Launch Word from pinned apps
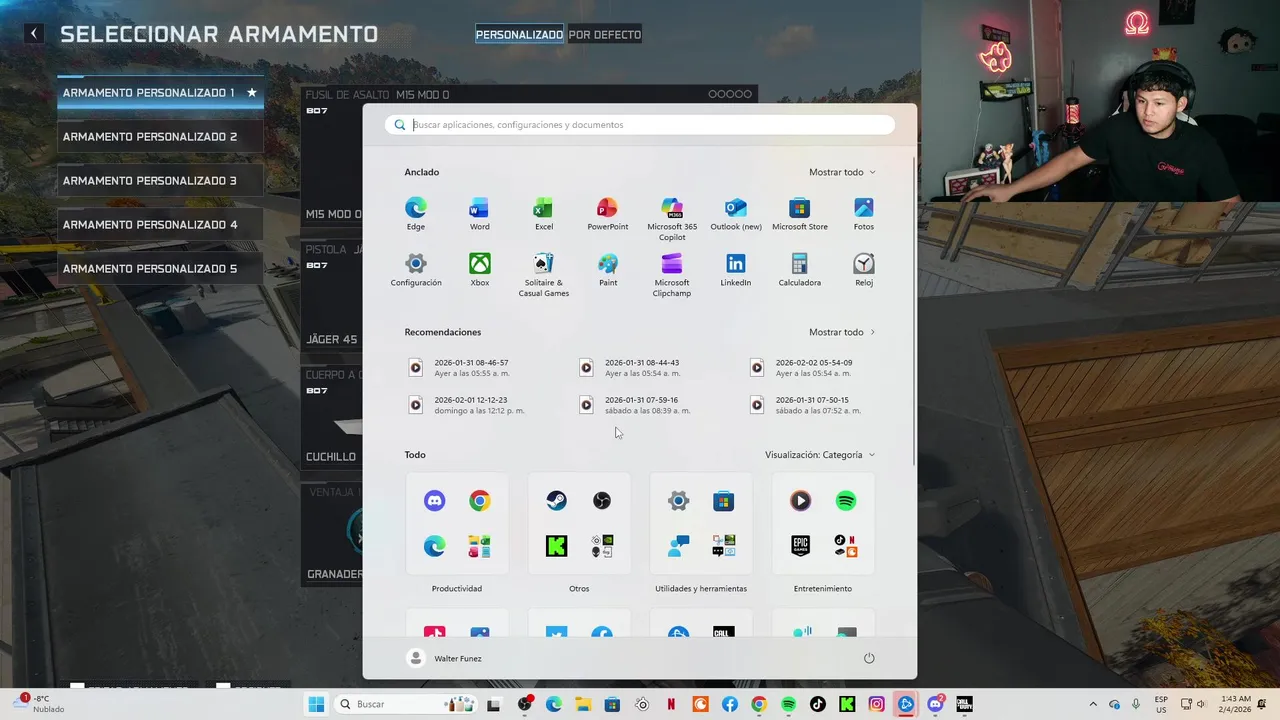Screen dimensions: 1280x720 click(x=480, y=214)
